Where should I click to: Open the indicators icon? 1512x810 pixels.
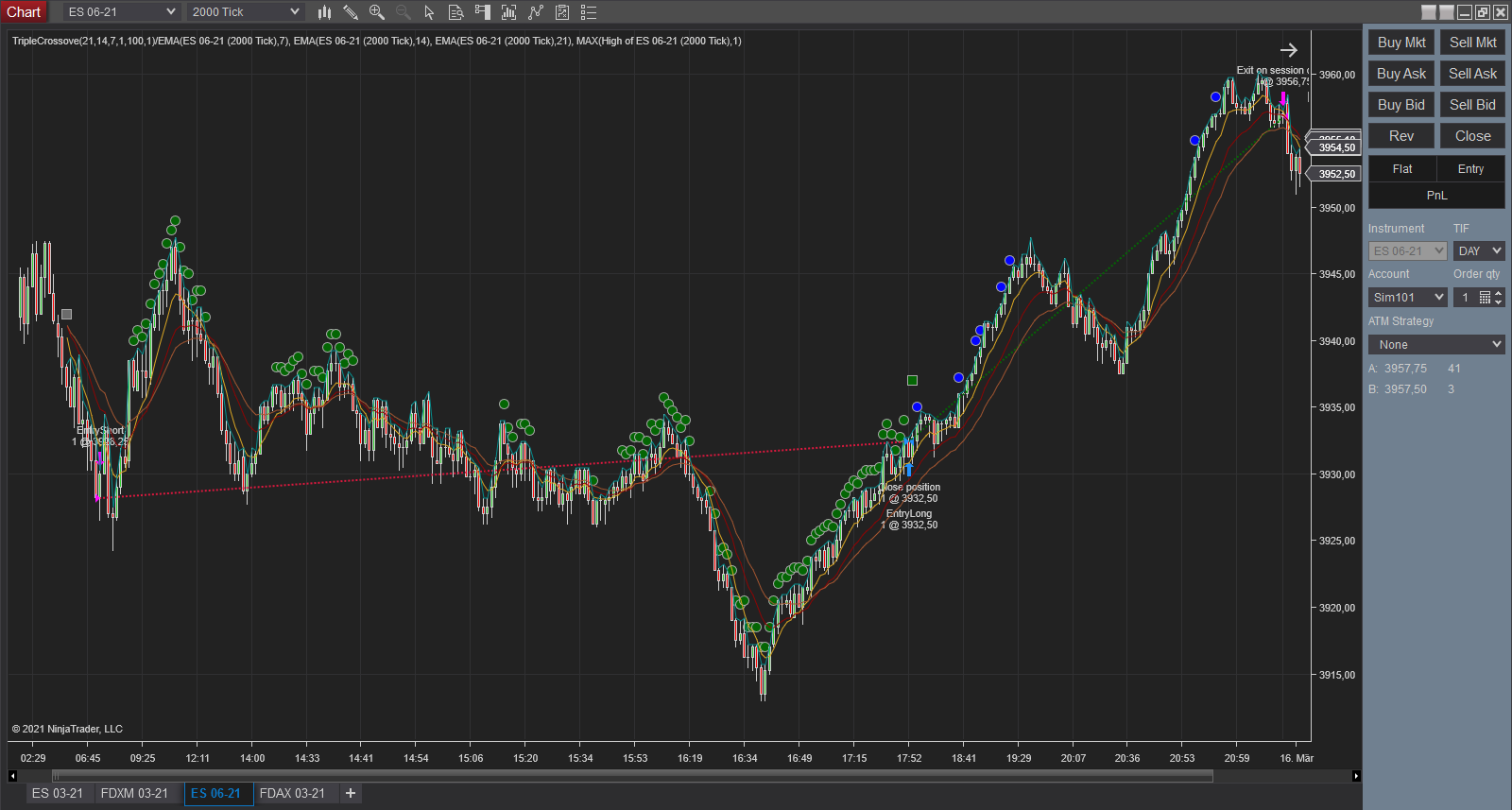509,12
